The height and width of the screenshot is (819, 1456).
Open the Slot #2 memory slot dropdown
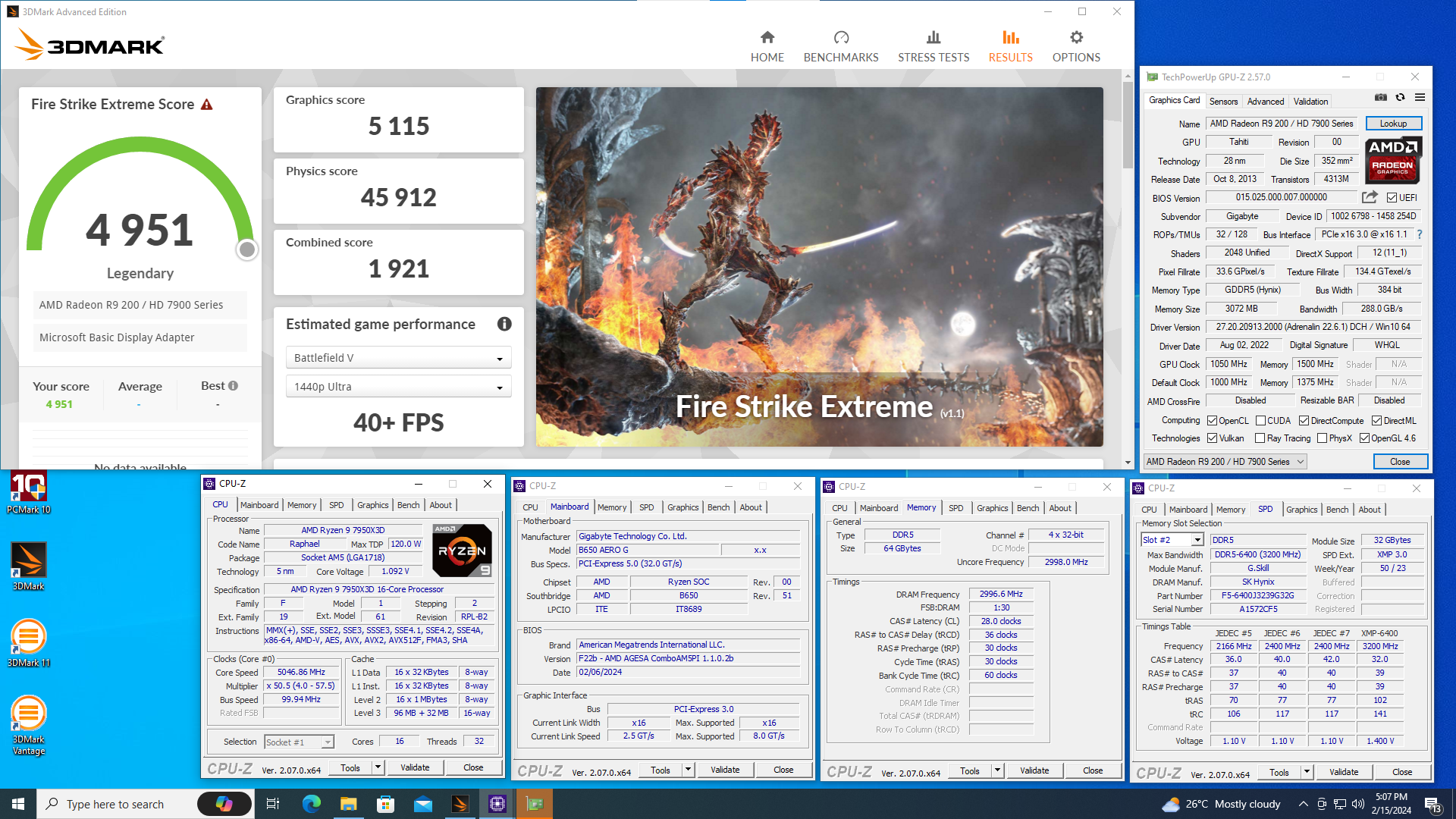[1172, 540]
